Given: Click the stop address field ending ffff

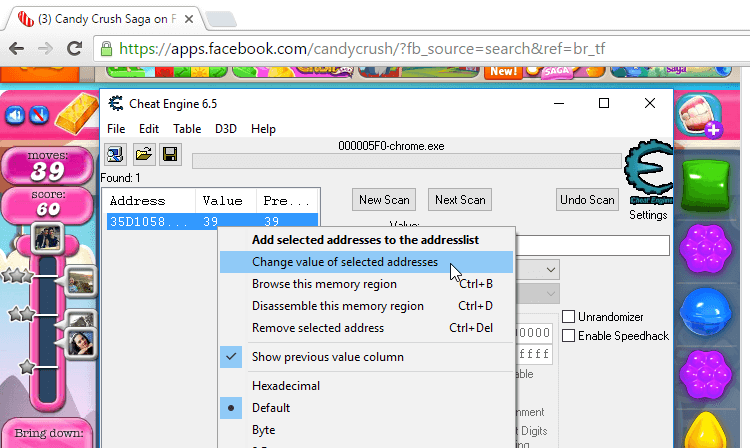Looking at the screenshot, I should (x=534, y=354).
